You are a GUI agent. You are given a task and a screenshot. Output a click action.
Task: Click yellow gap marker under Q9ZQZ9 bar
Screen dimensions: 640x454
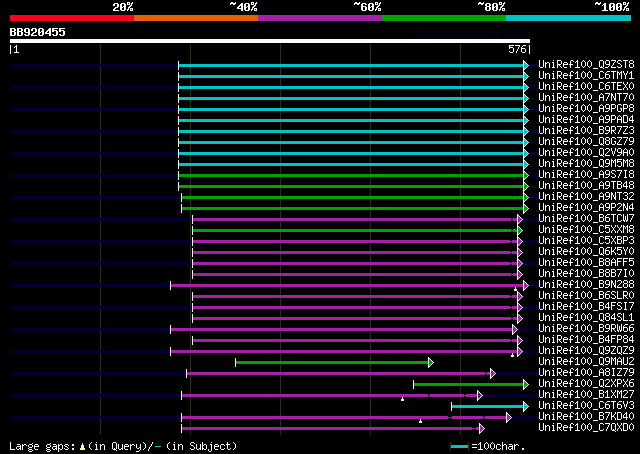click(513, 355)
